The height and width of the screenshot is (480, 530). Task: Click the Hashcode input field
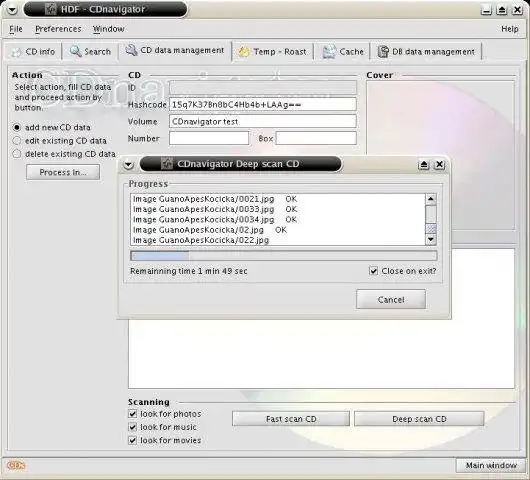point(263,104)
